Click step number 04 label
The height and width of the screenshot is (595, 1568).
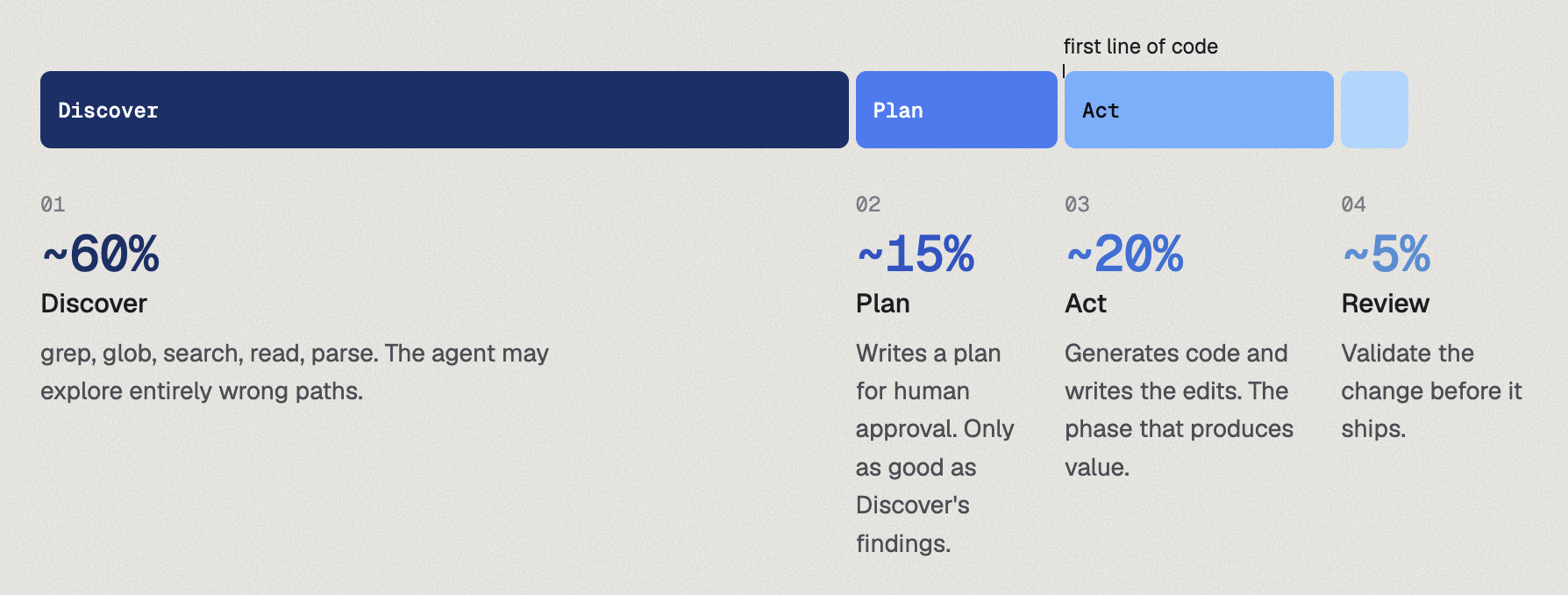(1353, 204)
